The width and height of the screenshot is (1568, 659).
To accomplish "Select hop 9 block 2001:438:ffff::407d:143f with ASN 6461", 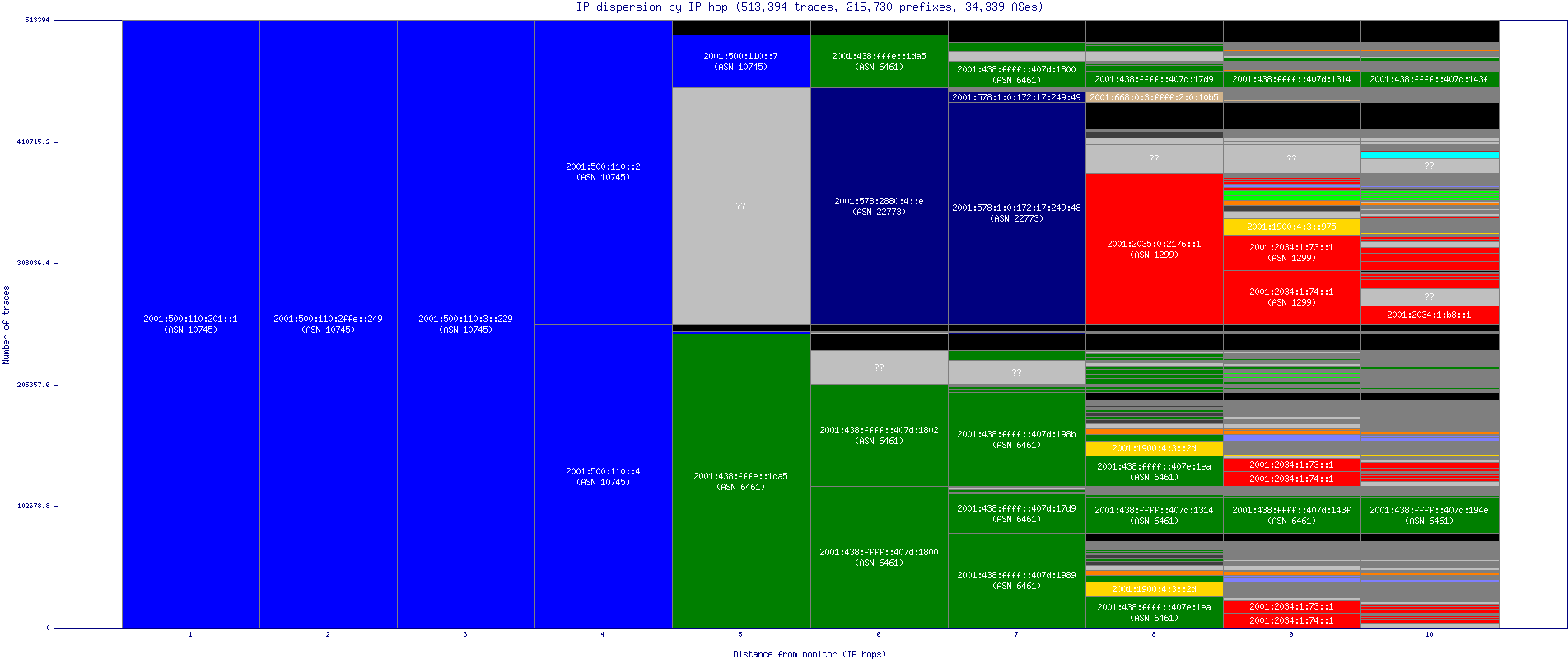I will [1292, 515].
